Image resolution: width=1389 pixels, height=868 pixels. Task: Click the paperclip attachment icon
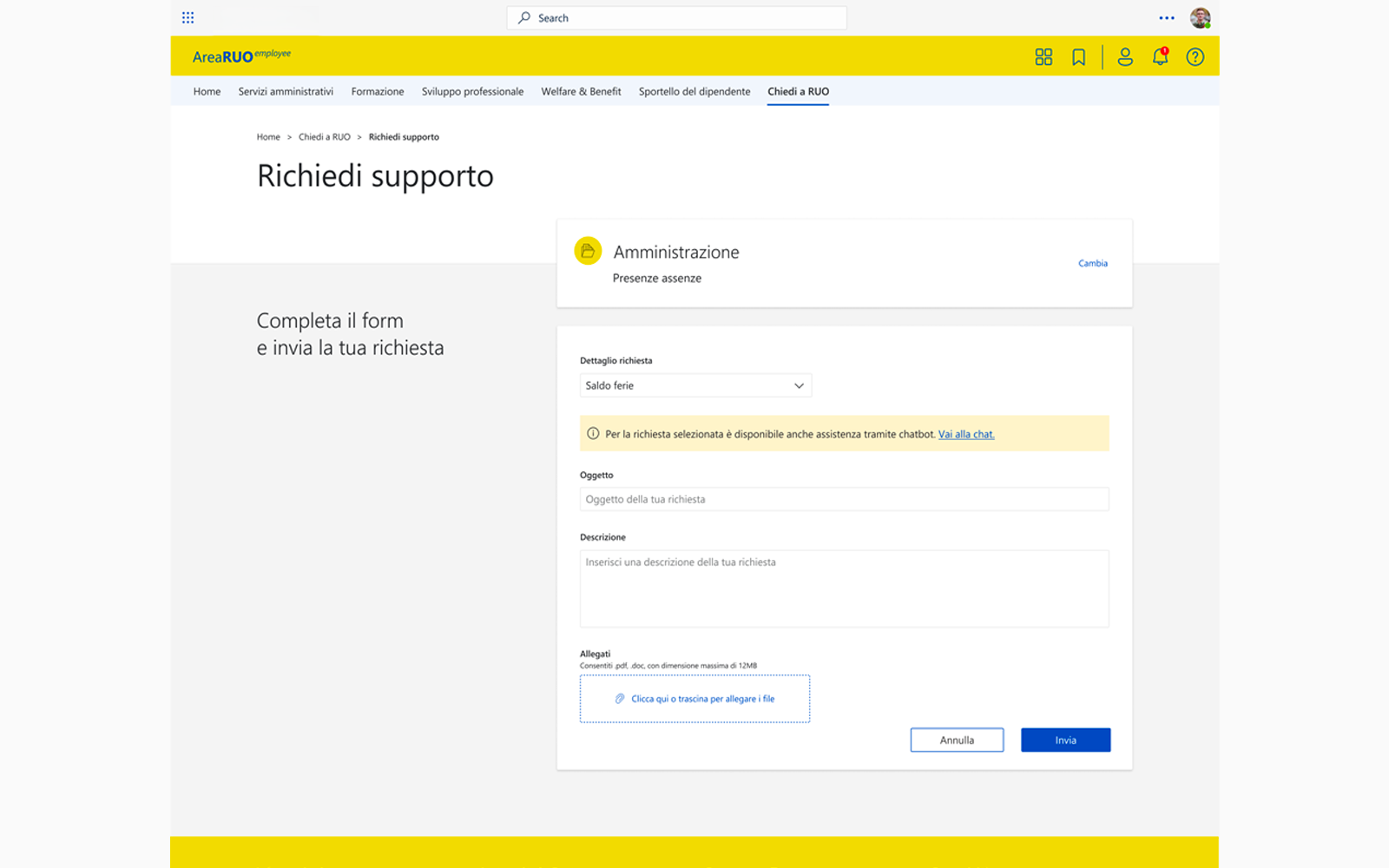[x=620, y=699]
